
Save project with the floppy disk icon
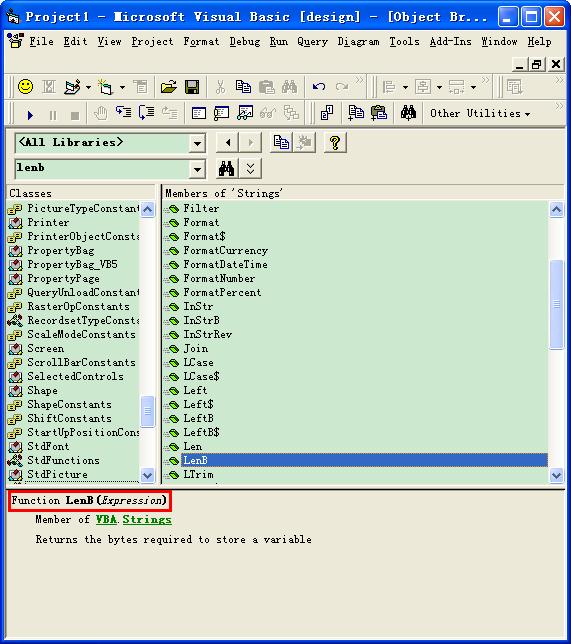pos(192,87)
